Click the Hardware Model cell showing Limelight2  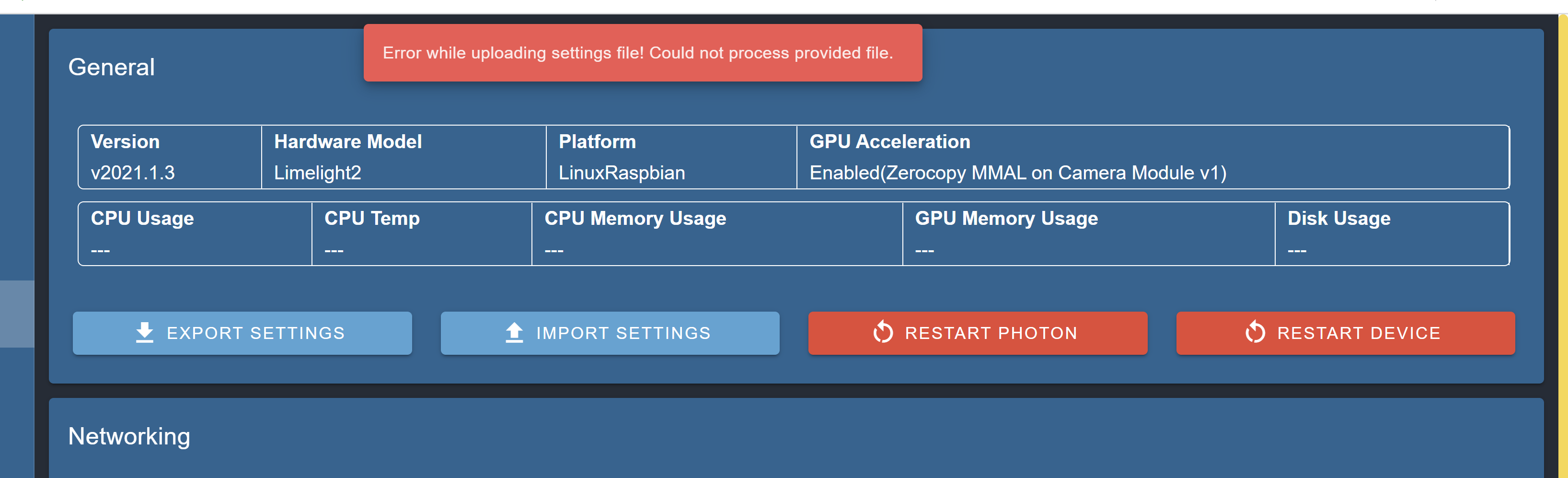click(x=318, y=172)
